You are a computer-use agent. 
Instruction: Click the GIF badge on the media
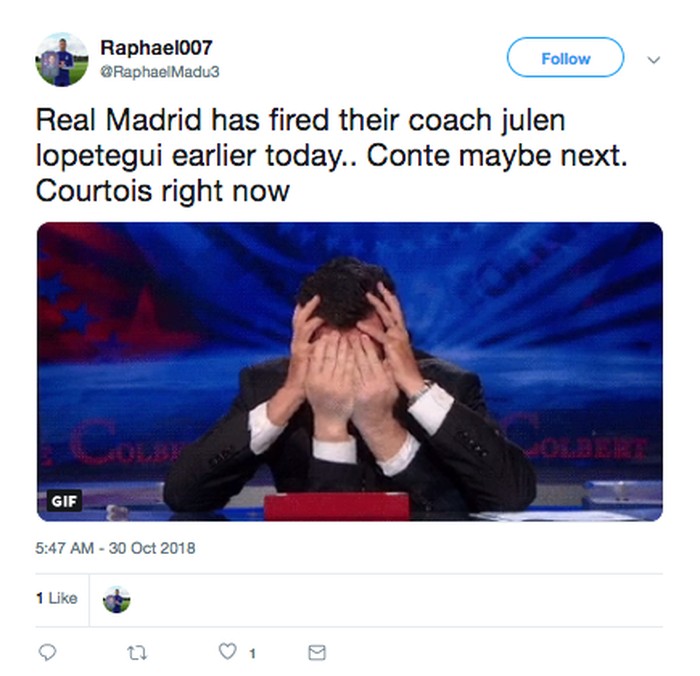click(64, 501)
